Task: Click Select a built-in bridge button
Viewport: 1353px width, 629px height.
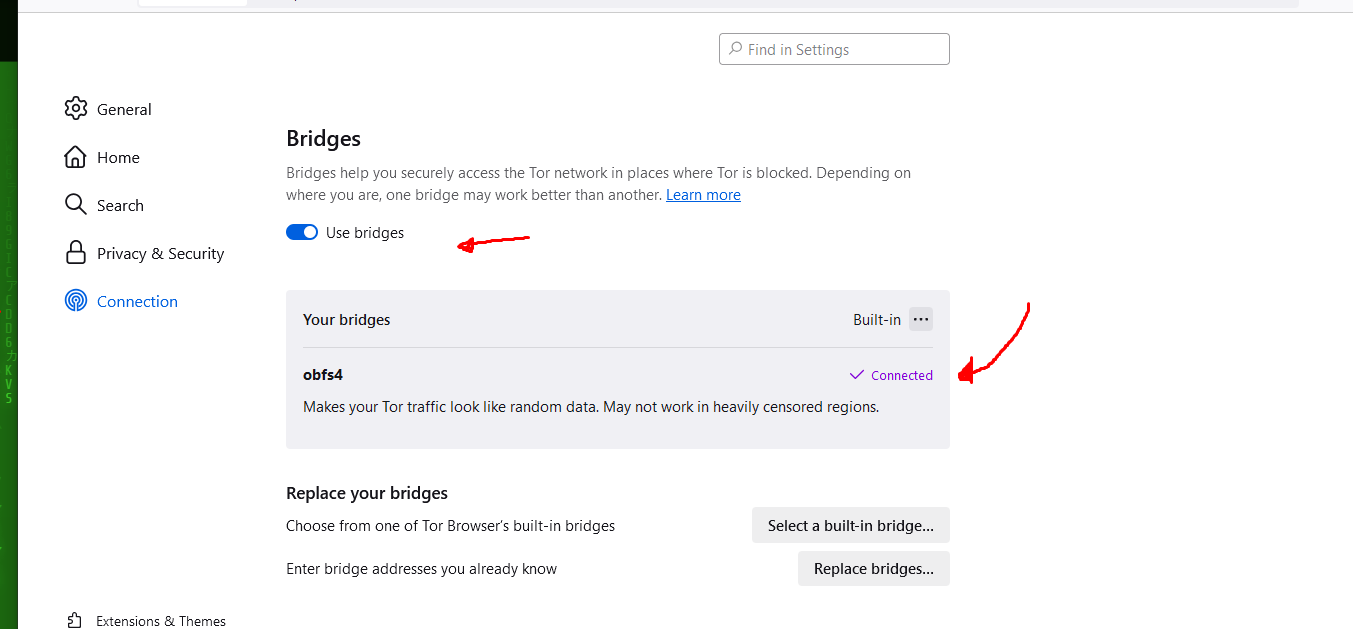Action: coord(851,525)
